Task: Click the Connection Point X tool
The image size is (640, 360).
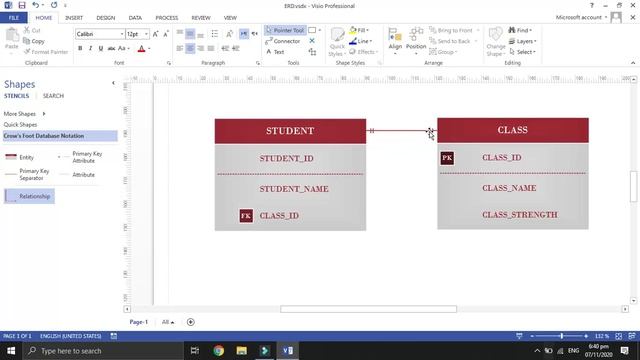Action: click(x=312, y=41)
